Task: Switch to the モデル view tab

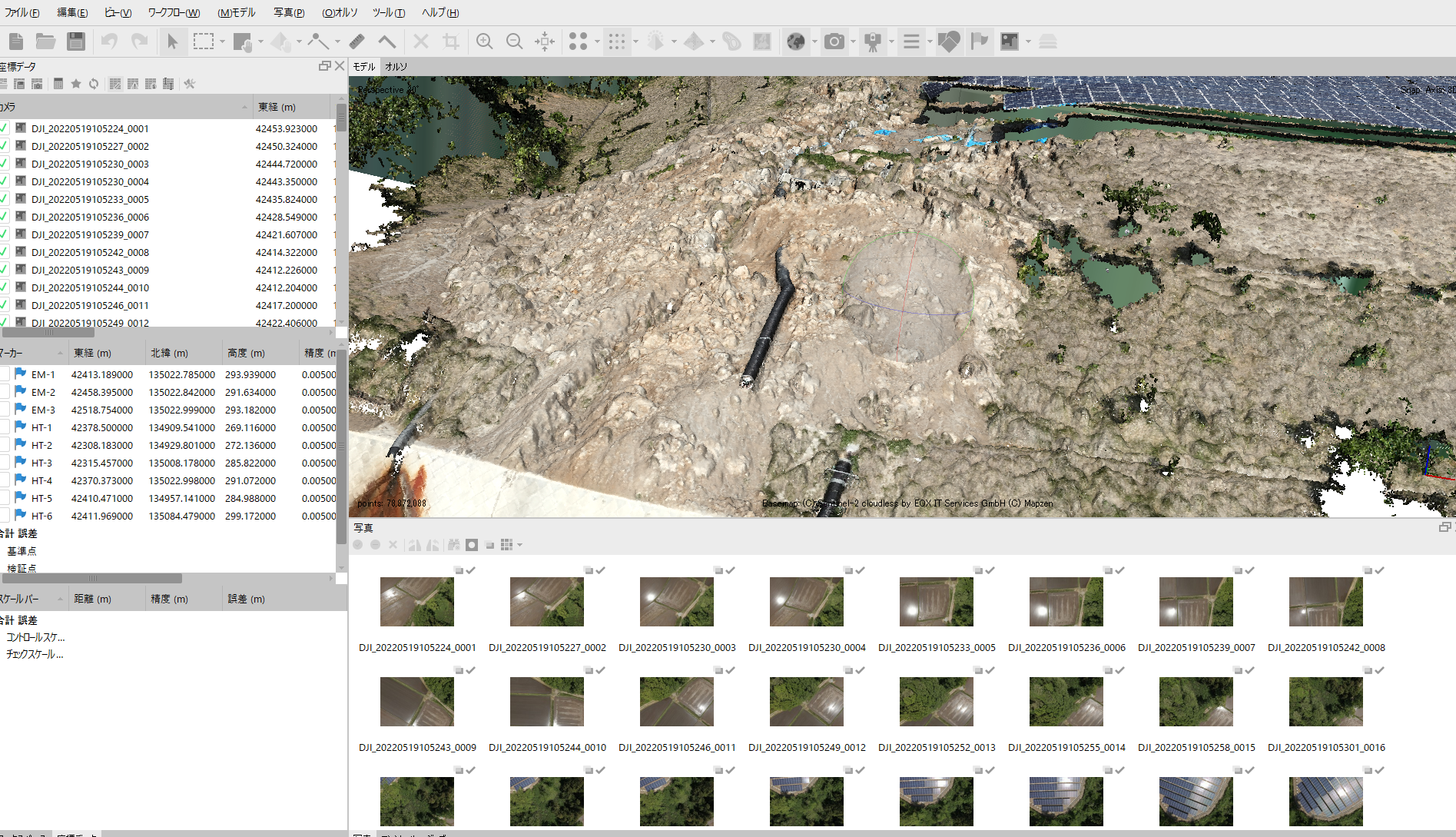Action: click(x=364, y=67)
